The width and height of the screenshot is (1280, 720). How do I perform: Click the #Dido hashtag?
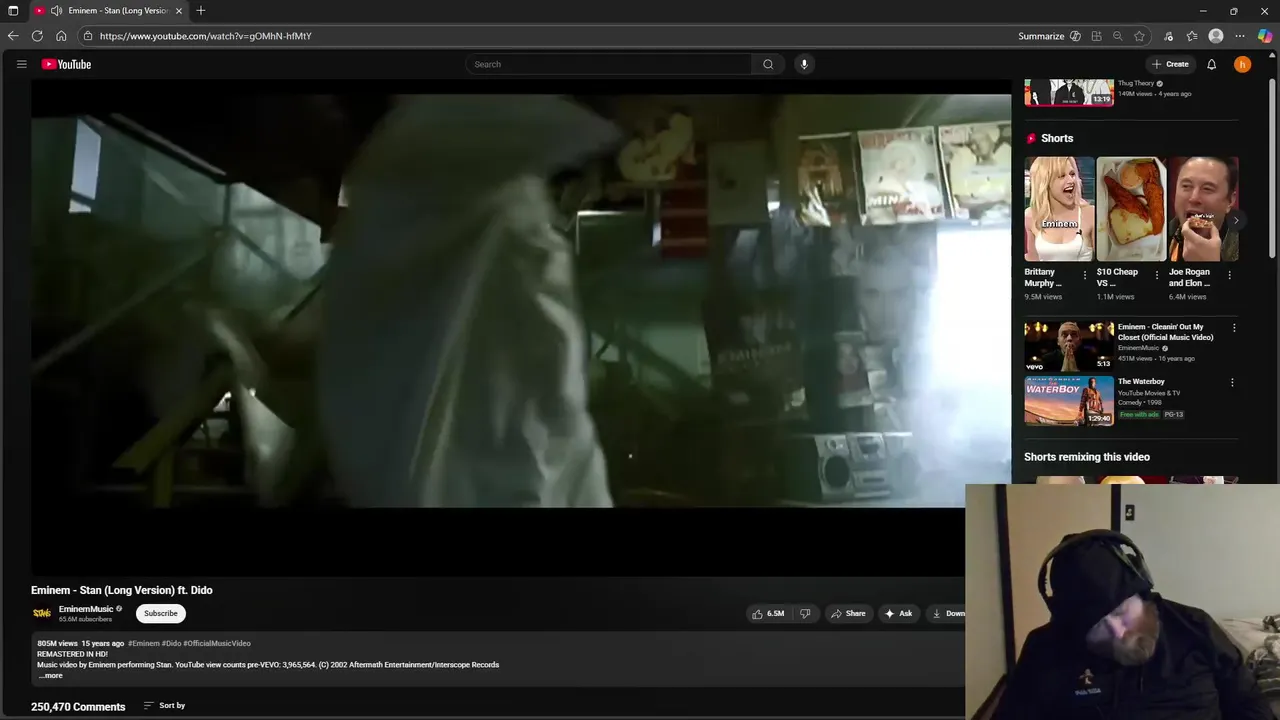tap(171, 643)
